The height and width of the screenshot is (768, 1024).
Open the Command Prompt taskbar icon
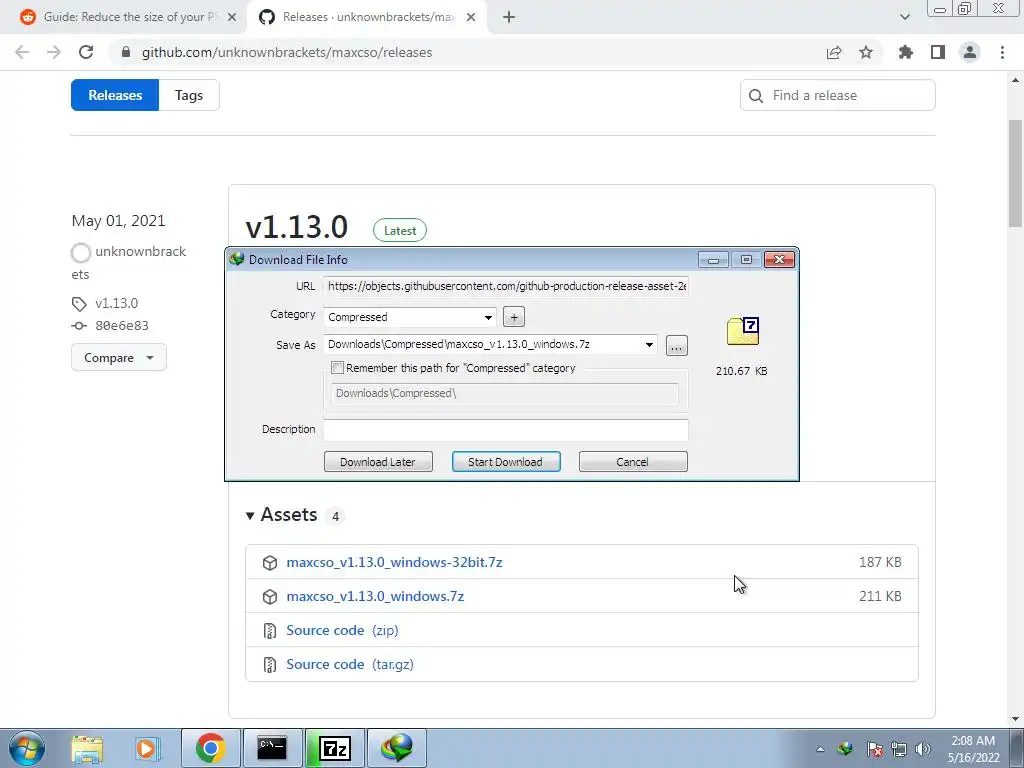[272, 748]
